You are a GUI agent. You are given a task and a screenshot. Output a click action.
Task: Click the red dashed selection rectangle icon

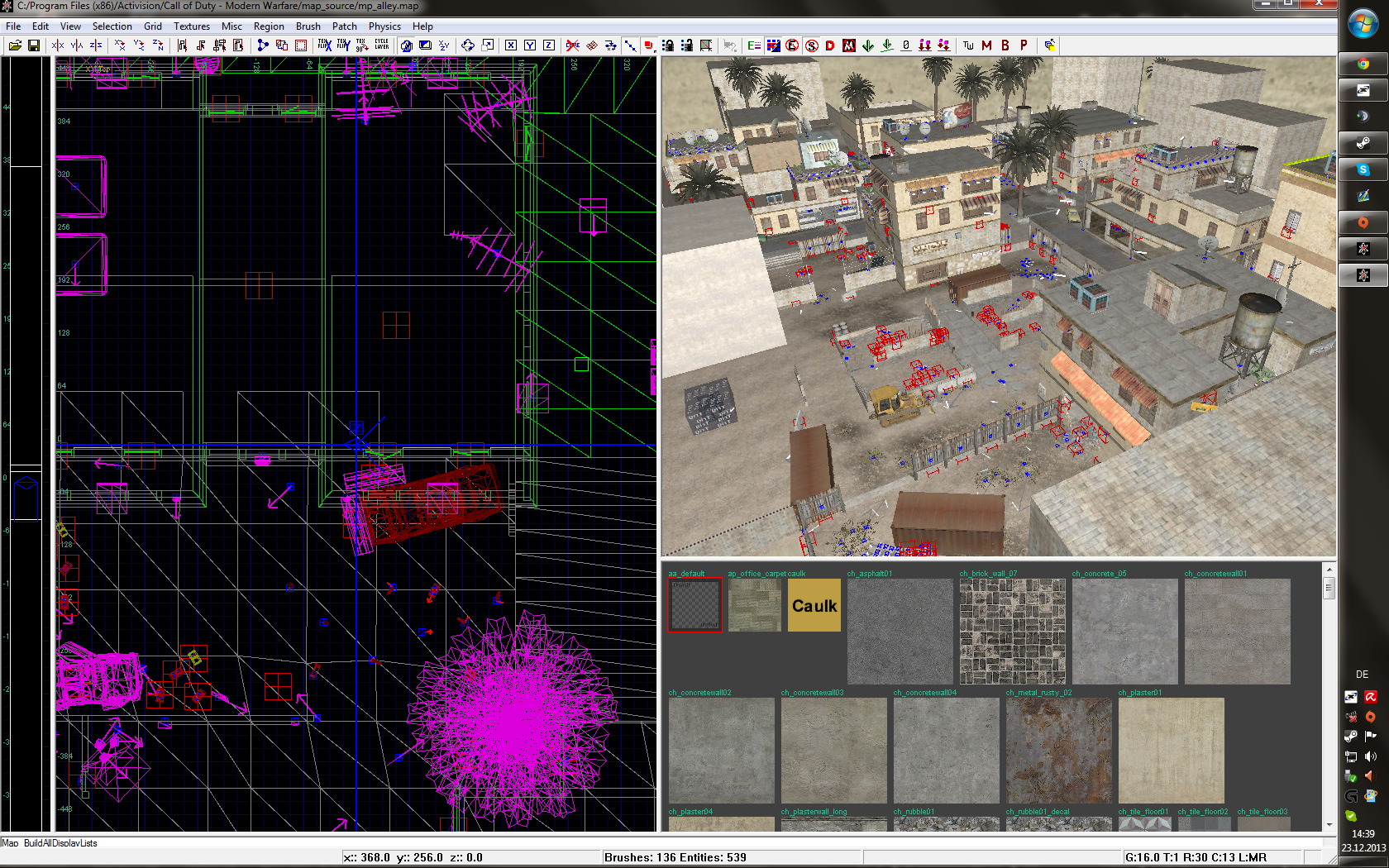coord(301,45)
